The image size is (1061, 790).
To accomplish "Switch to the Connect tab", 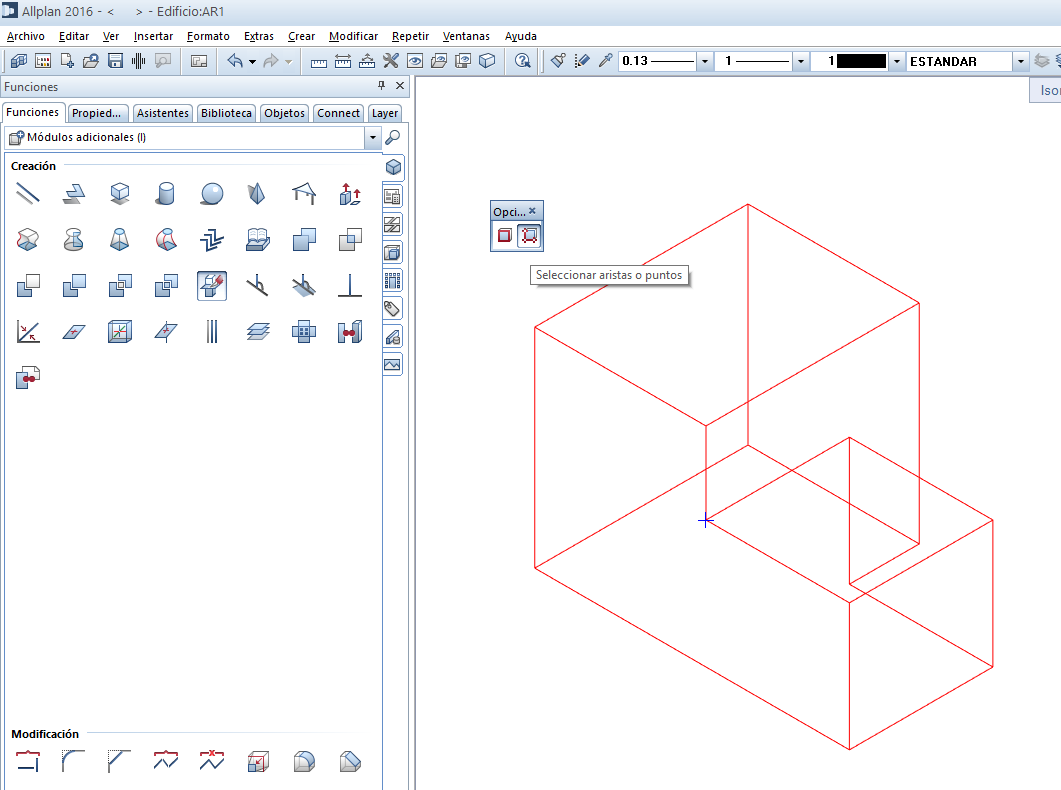I will point(338,113).
